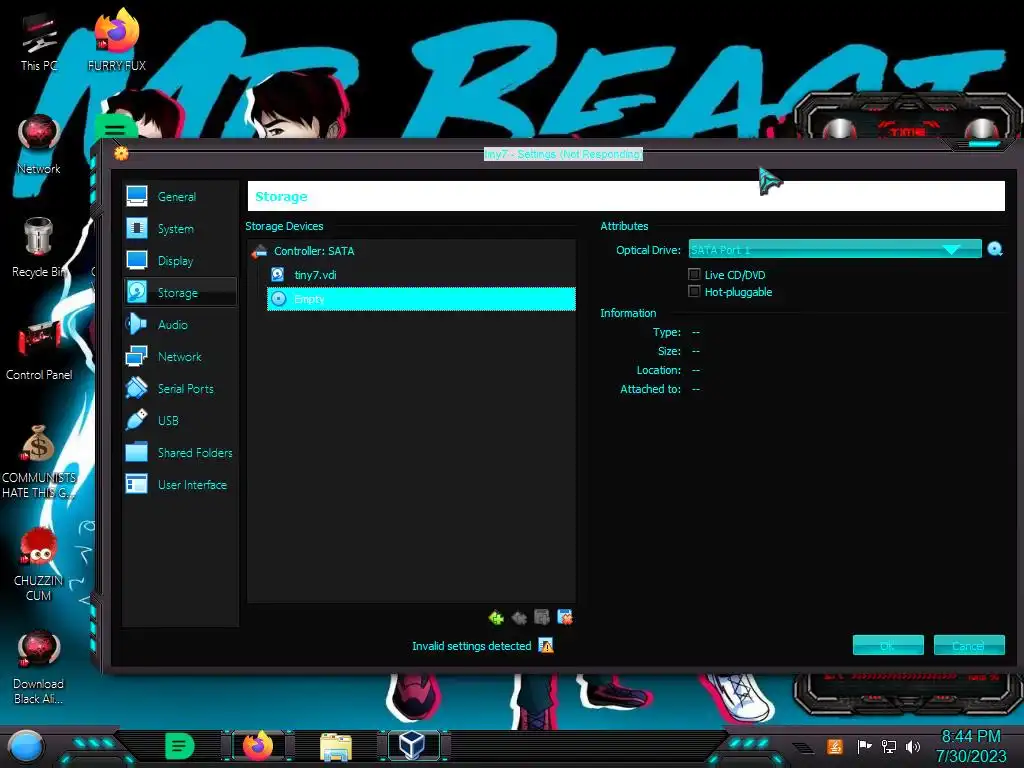Click the invalid settings warning icon

tap(546, 646)
